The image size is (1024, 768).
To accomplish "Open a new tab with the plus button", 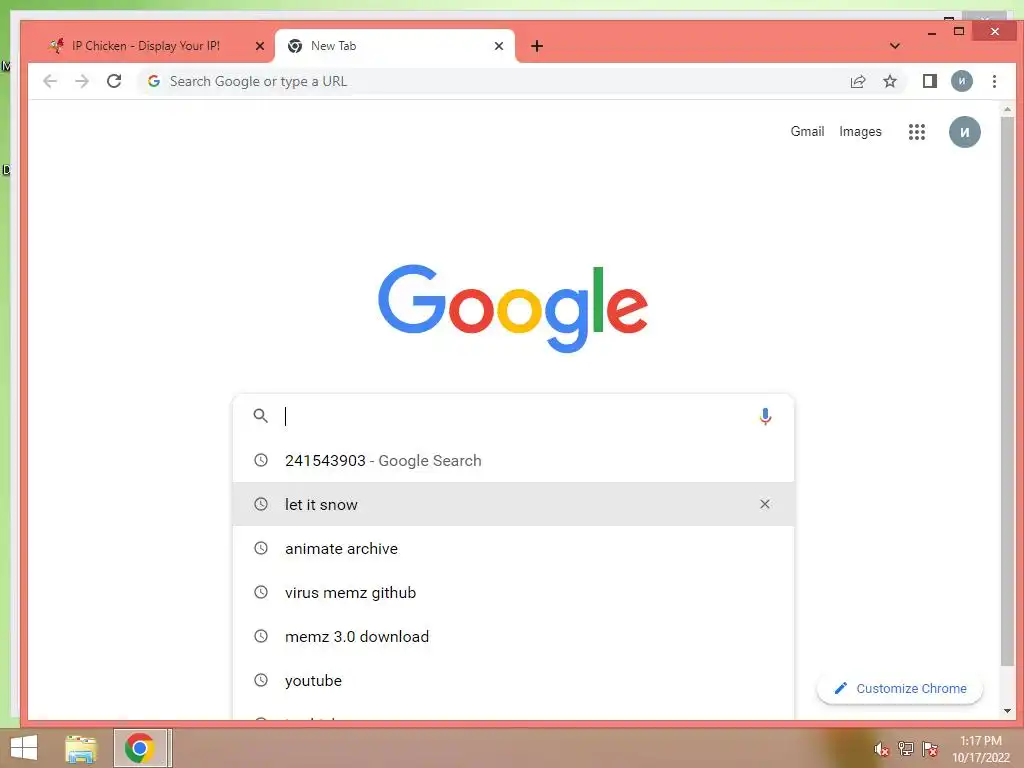I will (537, 46).
